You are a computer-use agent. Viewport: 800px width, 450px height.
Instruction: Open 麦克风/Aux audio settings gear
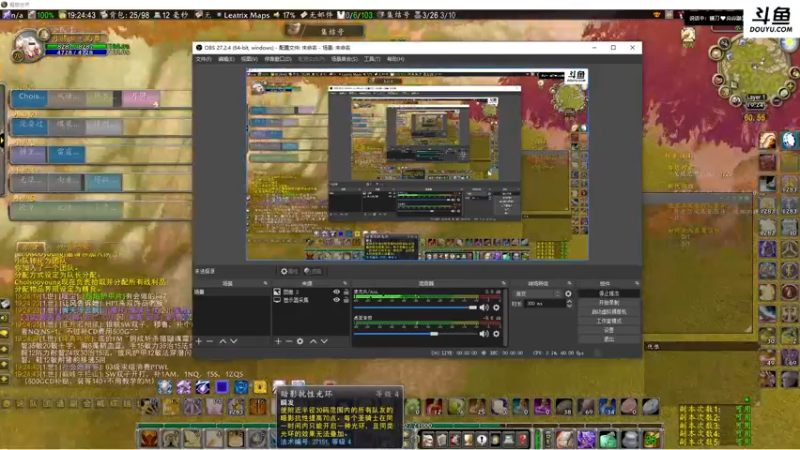point(496,308)
